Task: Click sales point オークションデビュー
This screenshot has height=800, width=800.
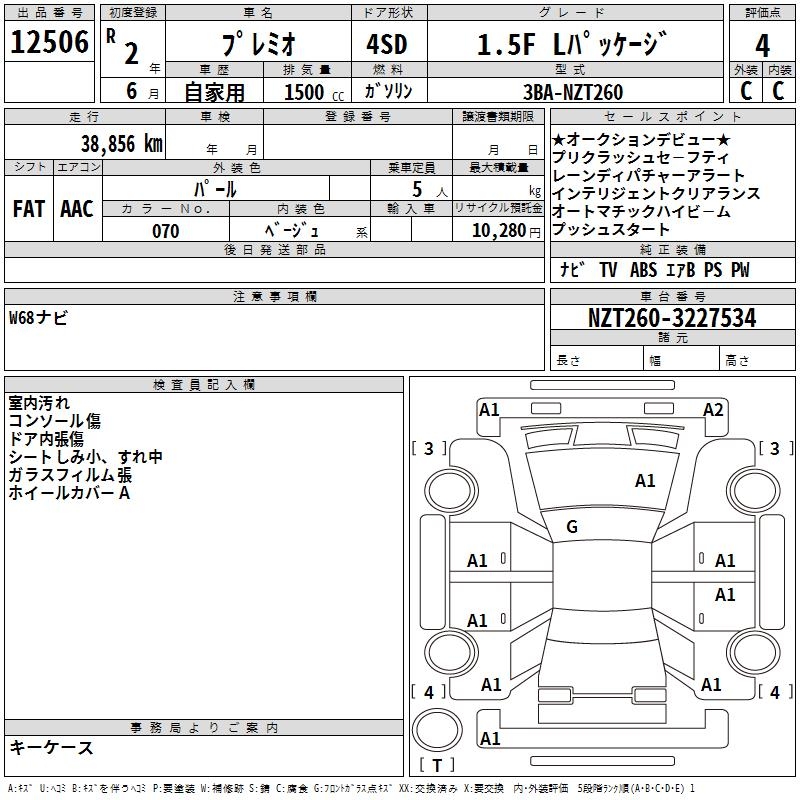Action: [x=641, y=139]
